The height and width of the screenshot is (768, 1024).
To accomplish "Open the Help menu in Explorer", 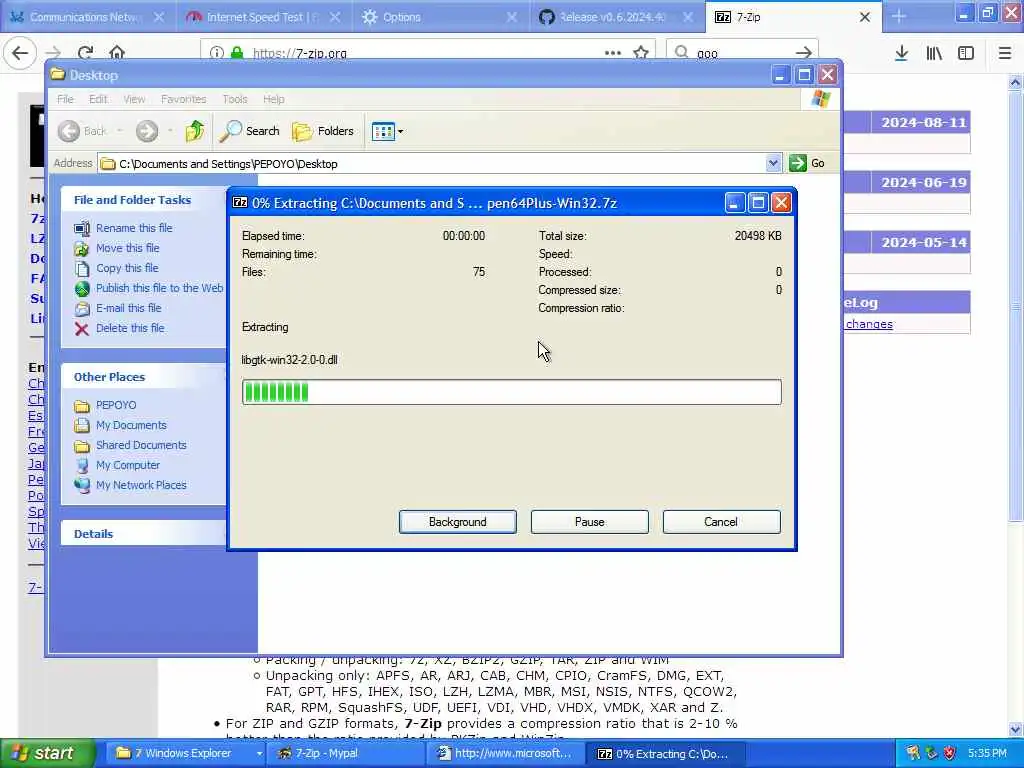I will pyautogui.click(x=274, y=99).
